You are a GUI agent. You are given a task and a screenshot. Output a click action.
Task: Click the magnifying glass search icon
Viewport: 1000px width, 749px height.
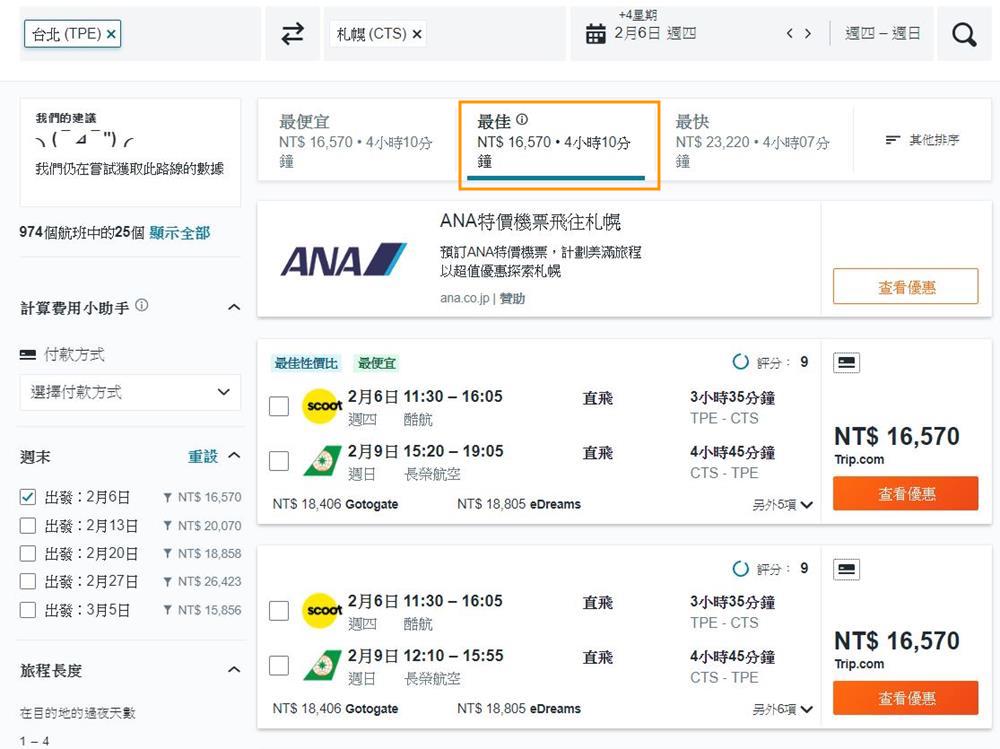coord(964,35)
